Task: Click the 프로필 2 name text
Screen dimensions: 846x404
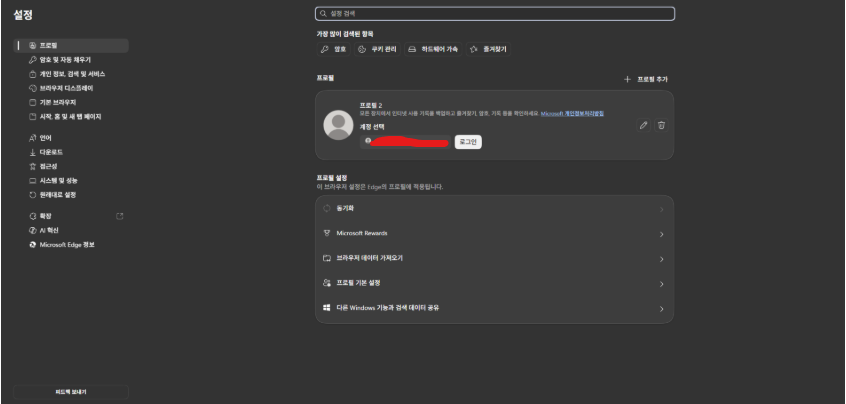Action: coord(371,105)
